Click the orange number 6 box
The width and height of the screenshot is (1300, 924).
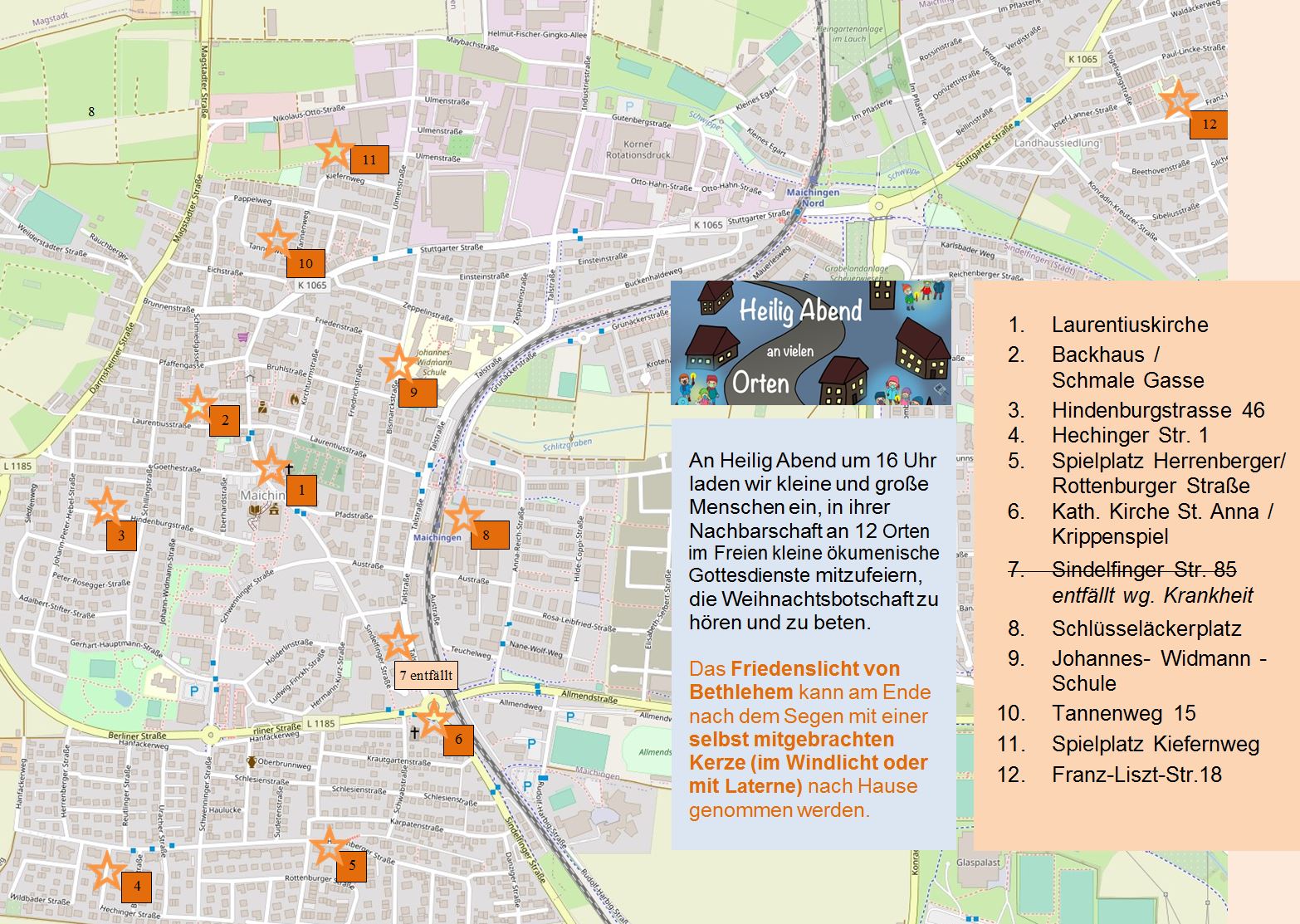pos(458,740)
